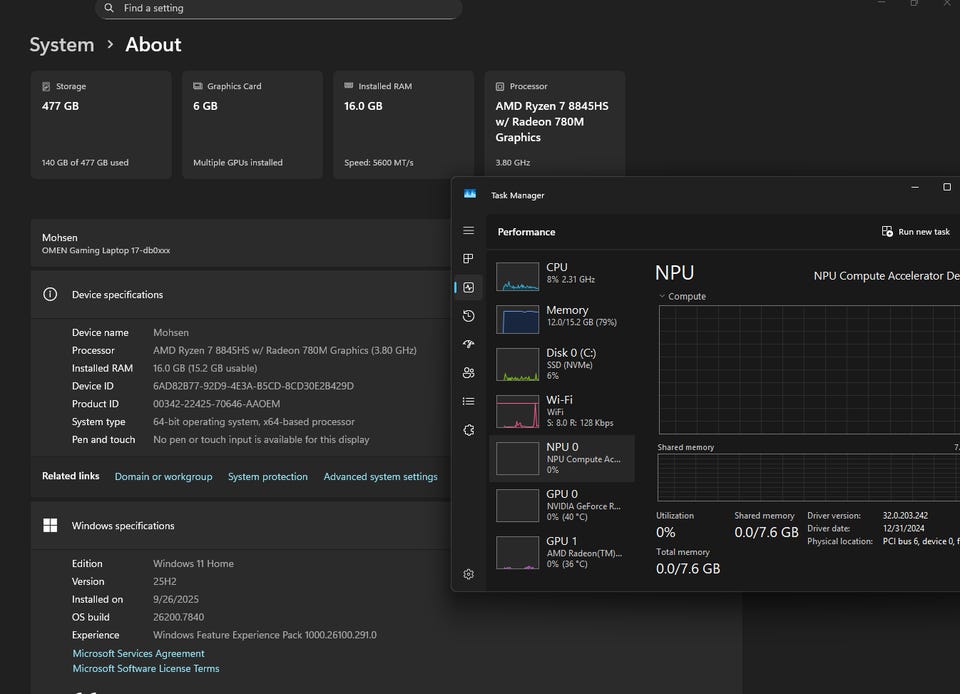
Task: Open Startup apps in Task Manager sidebar
Action: (468, 344)
